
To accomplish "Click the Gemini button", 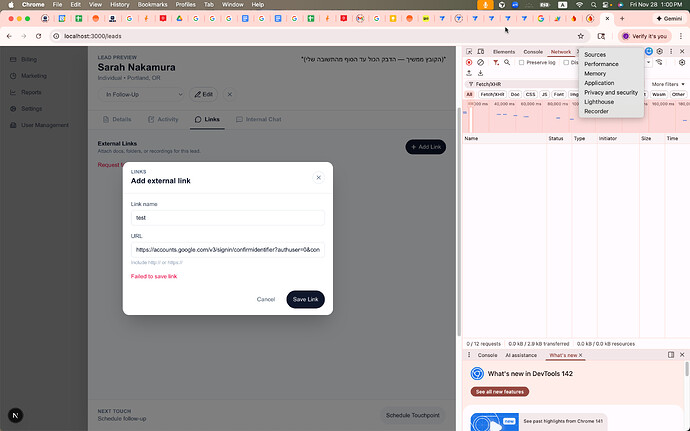I will tap(669, 18).
